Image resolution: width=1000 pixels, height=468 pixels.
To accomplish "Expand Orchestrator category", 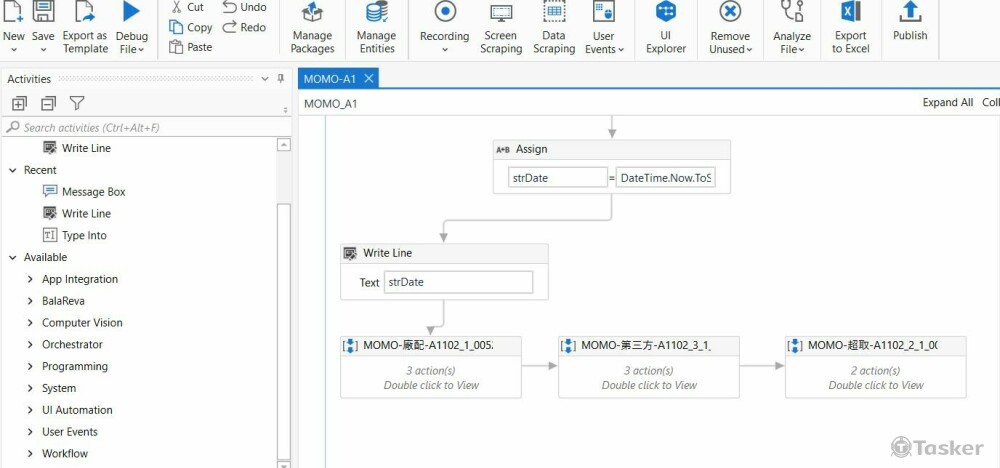I will 30,344.
